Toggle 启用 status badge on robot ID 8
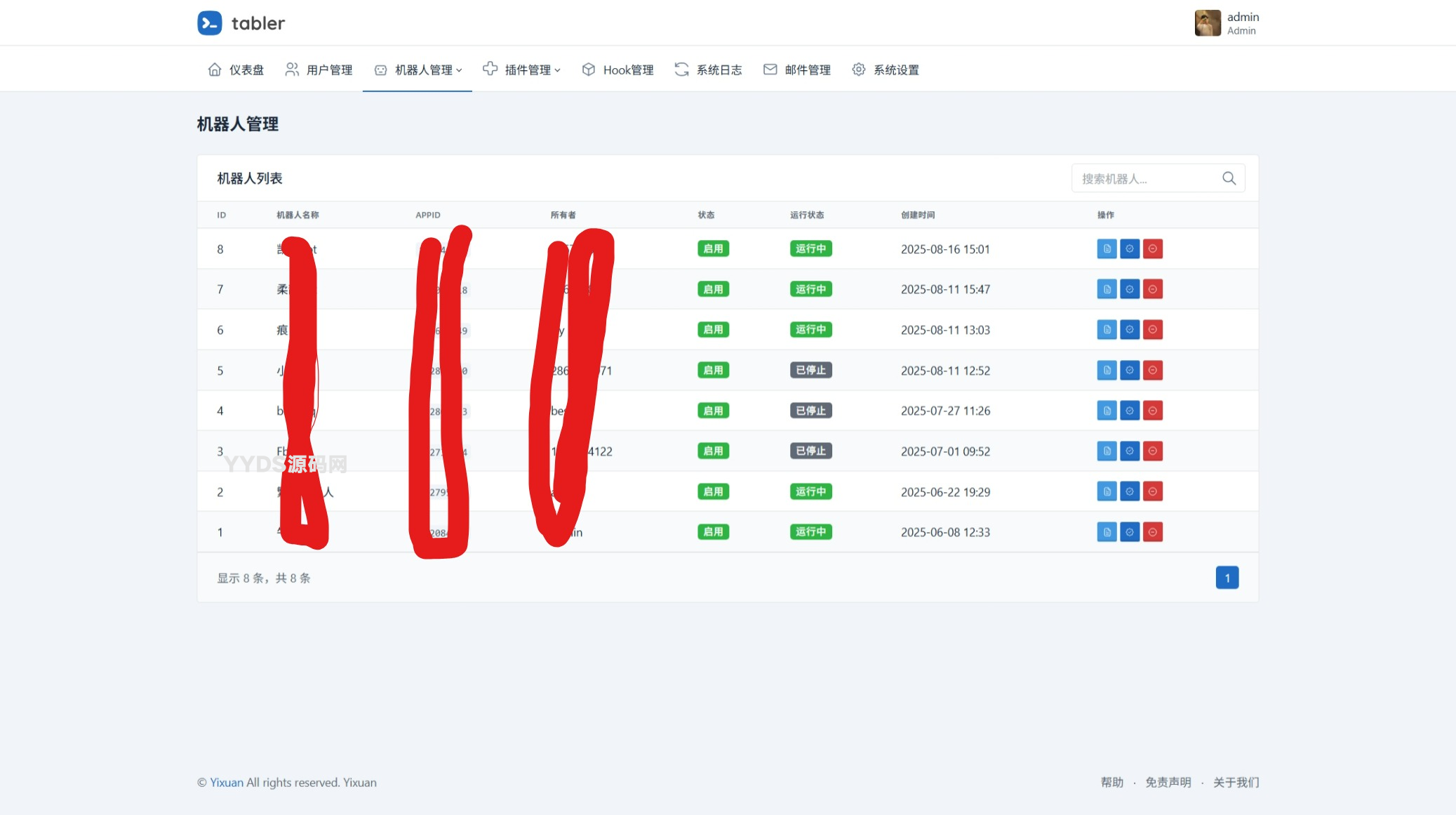Screen dimensions: 1456x815 (x=713, y=249)
